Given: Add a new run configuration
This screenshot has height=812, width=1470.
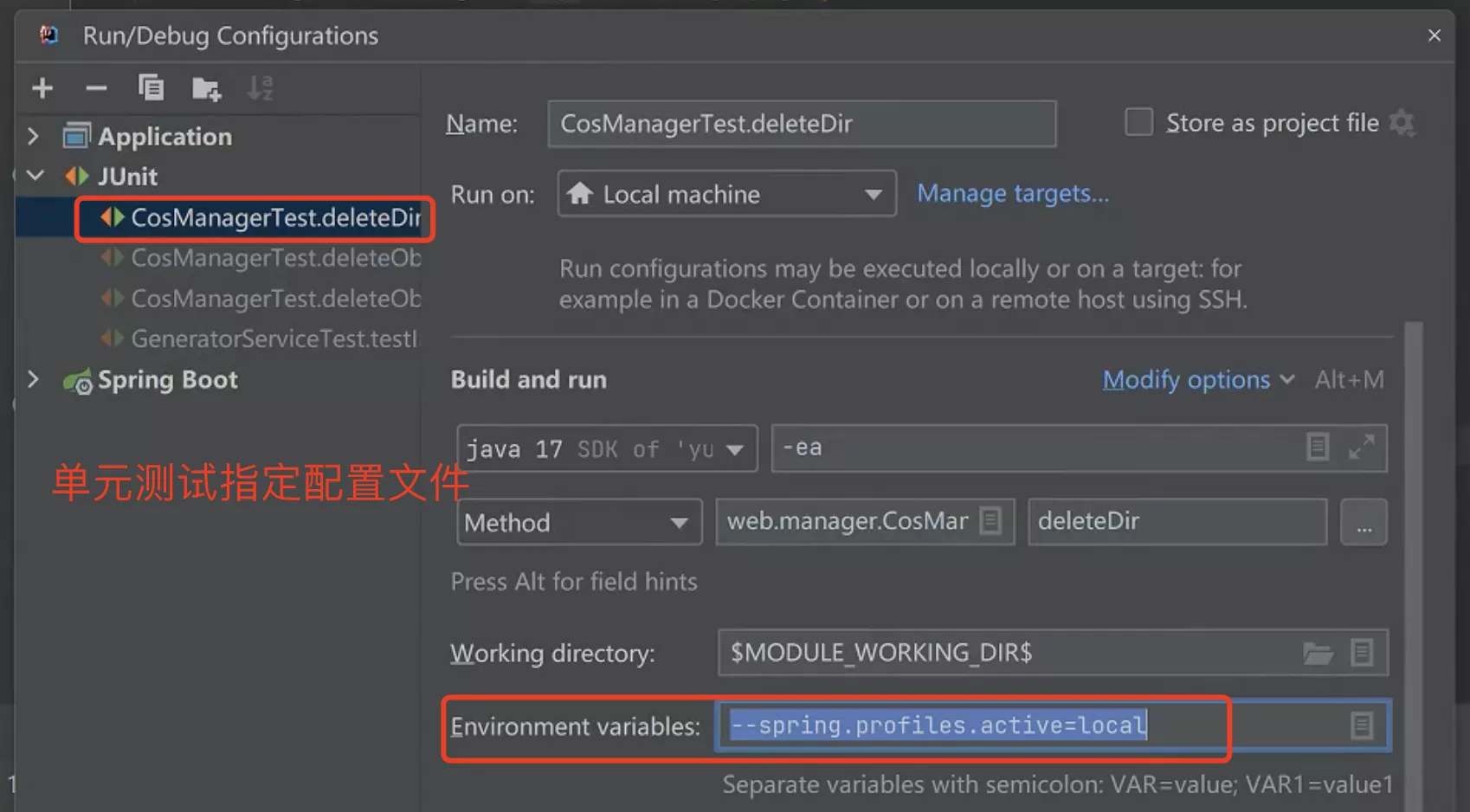Looking at the screenshot, I should [x=42, y=88].
